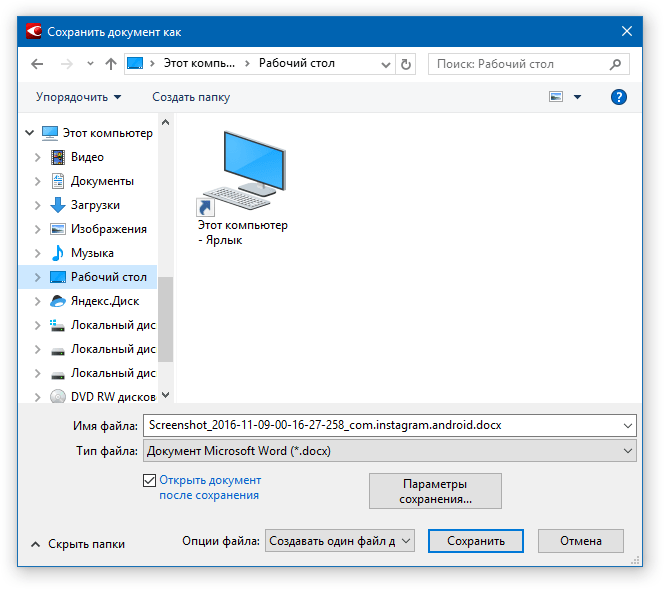Click the Этот компьютер monitor icon in tree
Screen dimensions: 664x589
point(50,133)
